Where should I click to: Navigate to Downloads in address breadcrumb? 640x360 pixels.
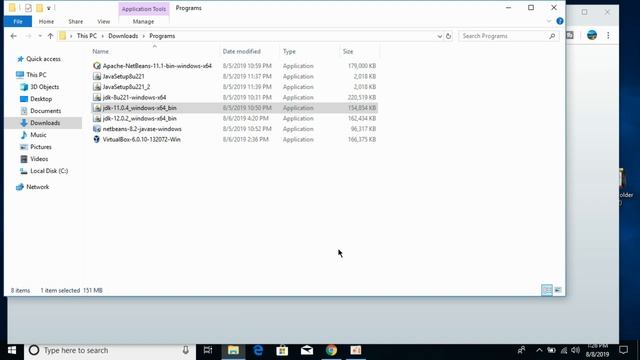pos(123,36)
